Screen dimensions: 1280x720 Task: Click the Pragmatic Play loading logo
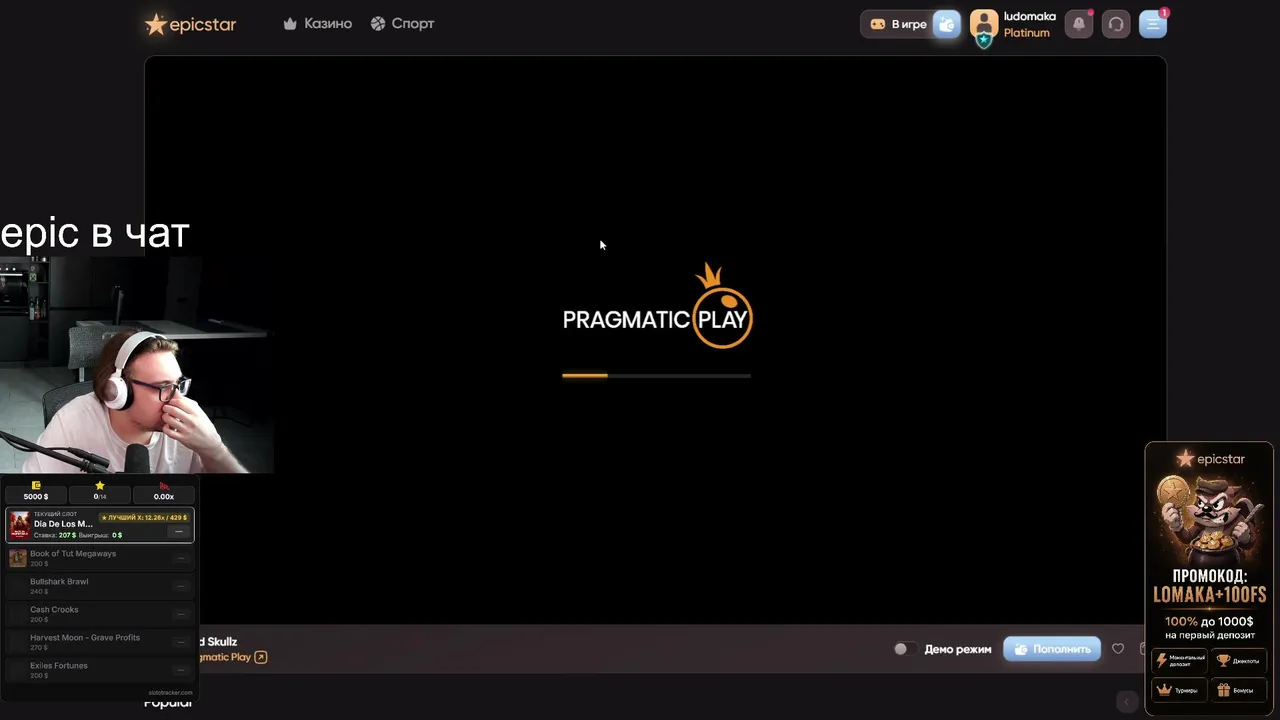pos(657,306)
